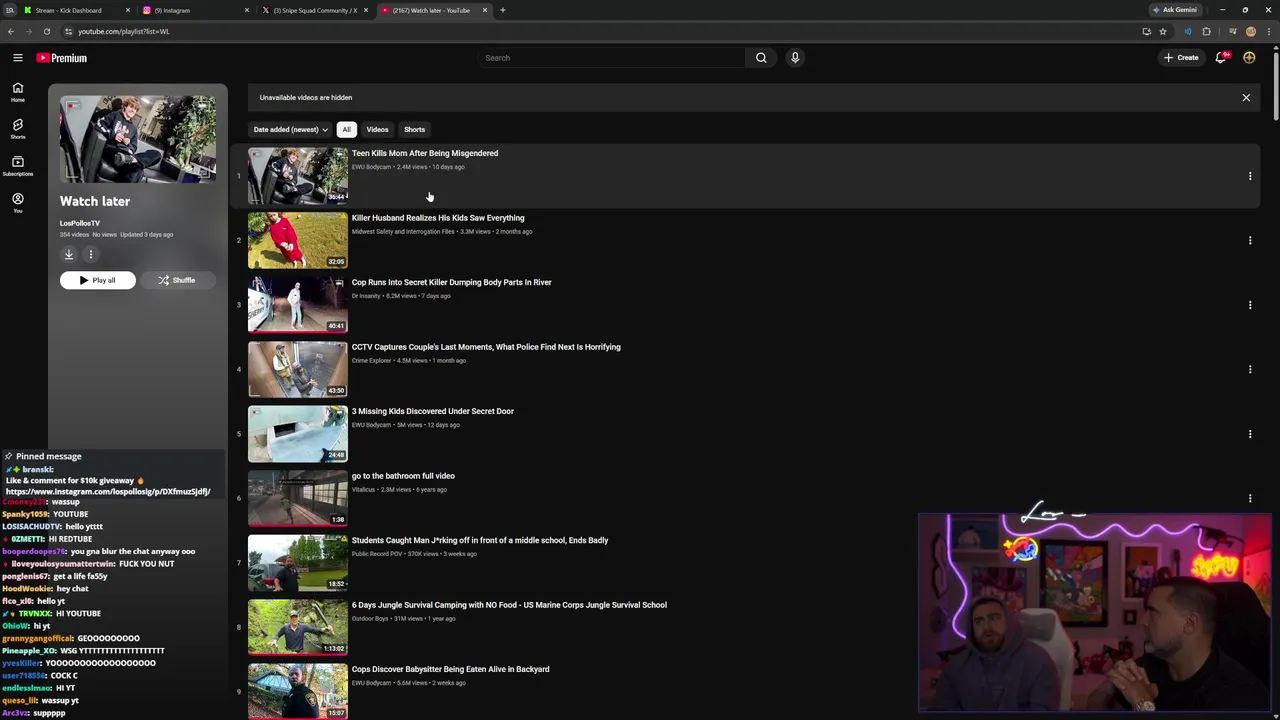Open the account avatar menu

pos(1249,58)
